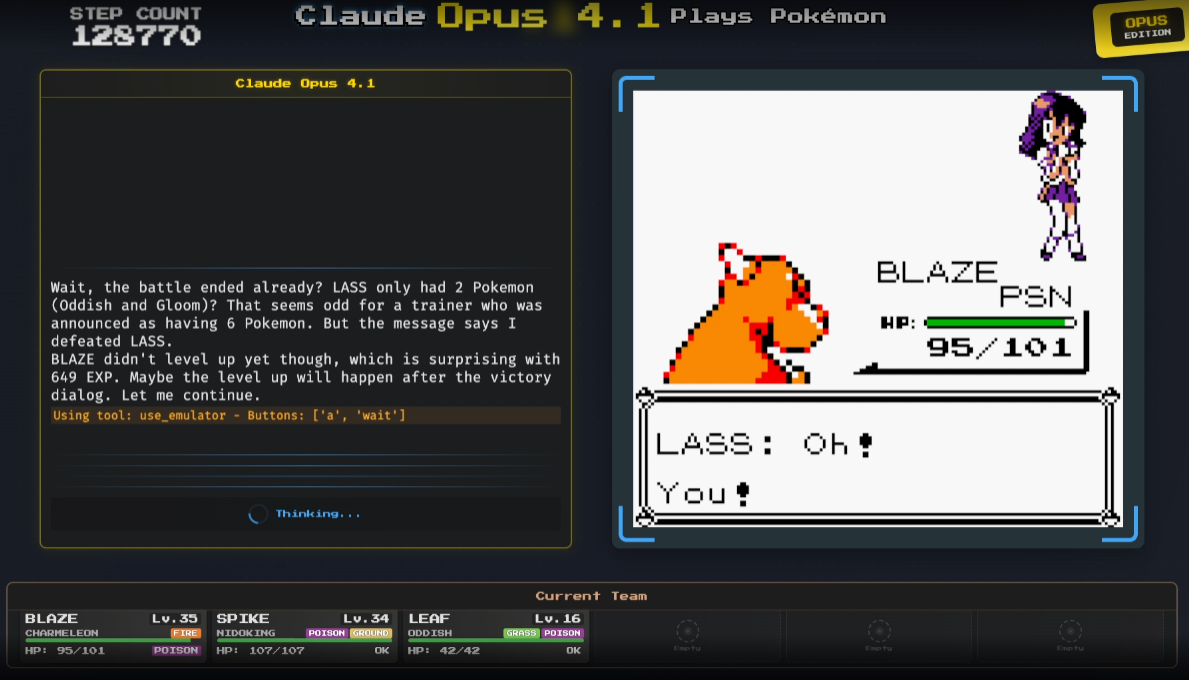Click LEAF's team HP bar

point(496,641)
